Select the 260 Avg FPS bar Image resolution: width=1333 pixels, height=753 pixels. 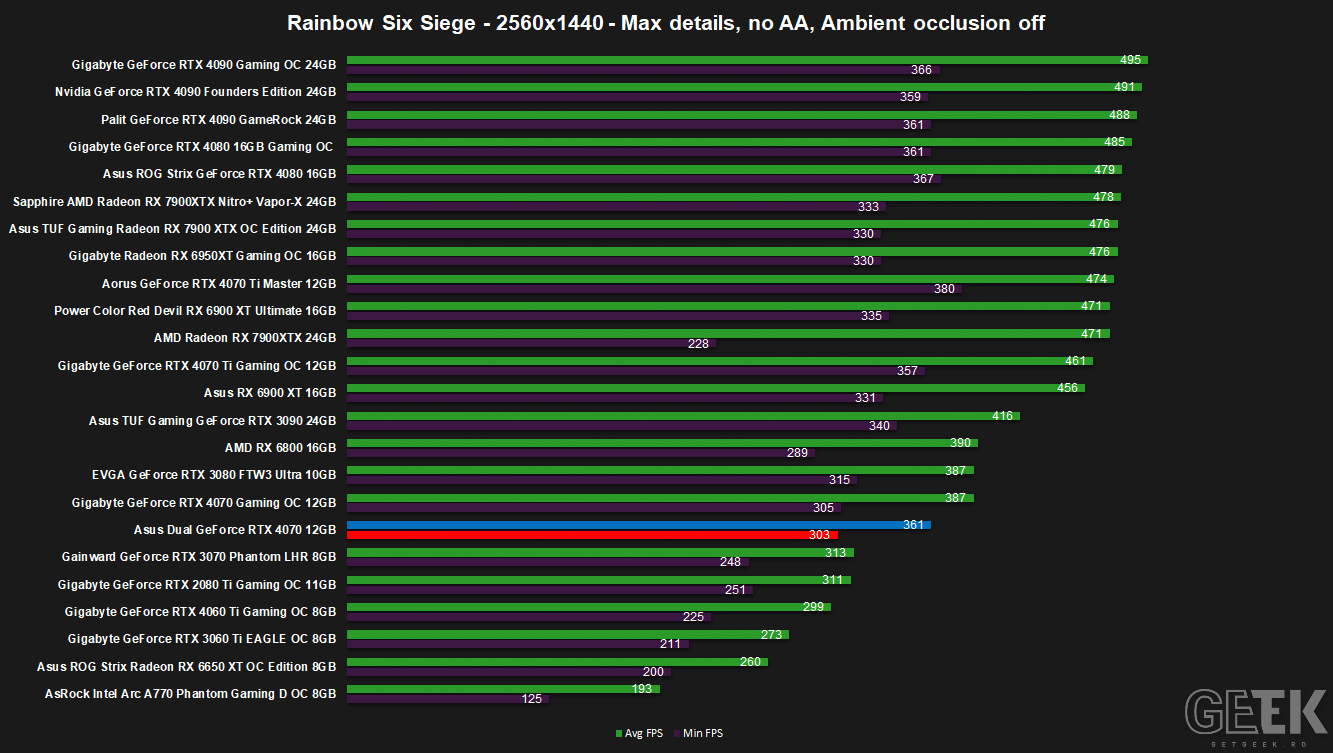coord(557,661)
